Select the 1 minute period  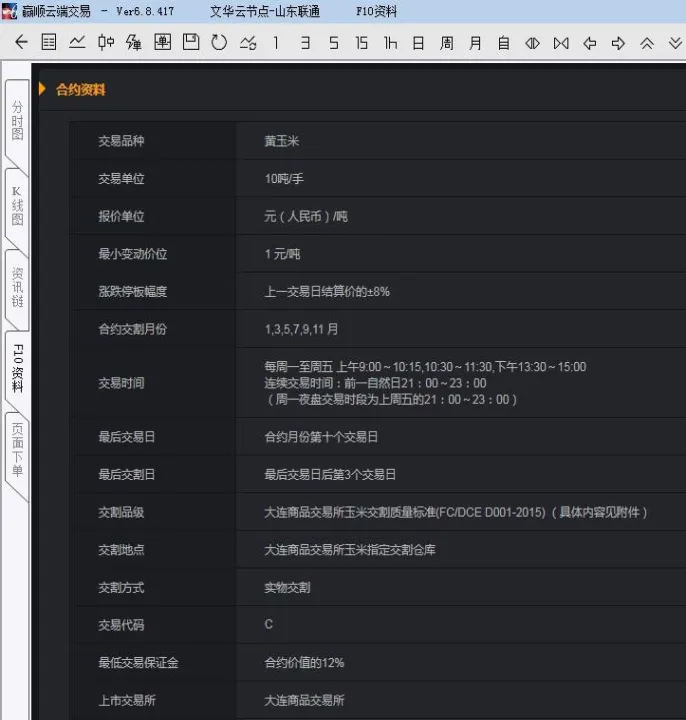[x=276, y=43]
